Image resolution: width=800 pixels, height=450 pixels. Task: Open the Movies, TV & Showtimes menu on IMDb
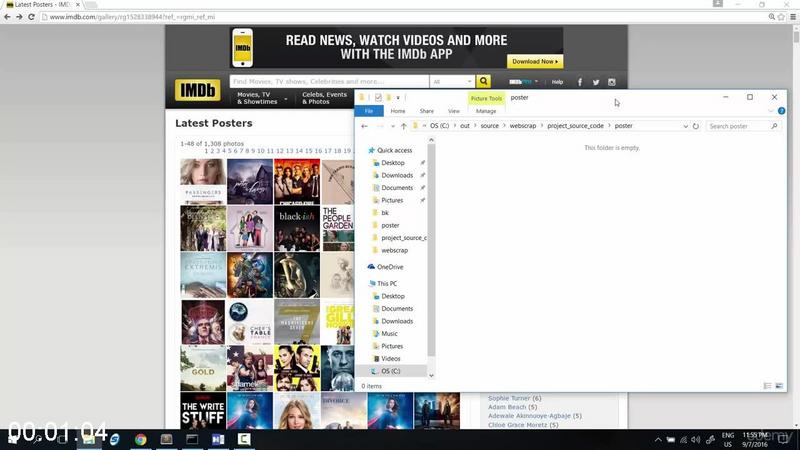261,98
